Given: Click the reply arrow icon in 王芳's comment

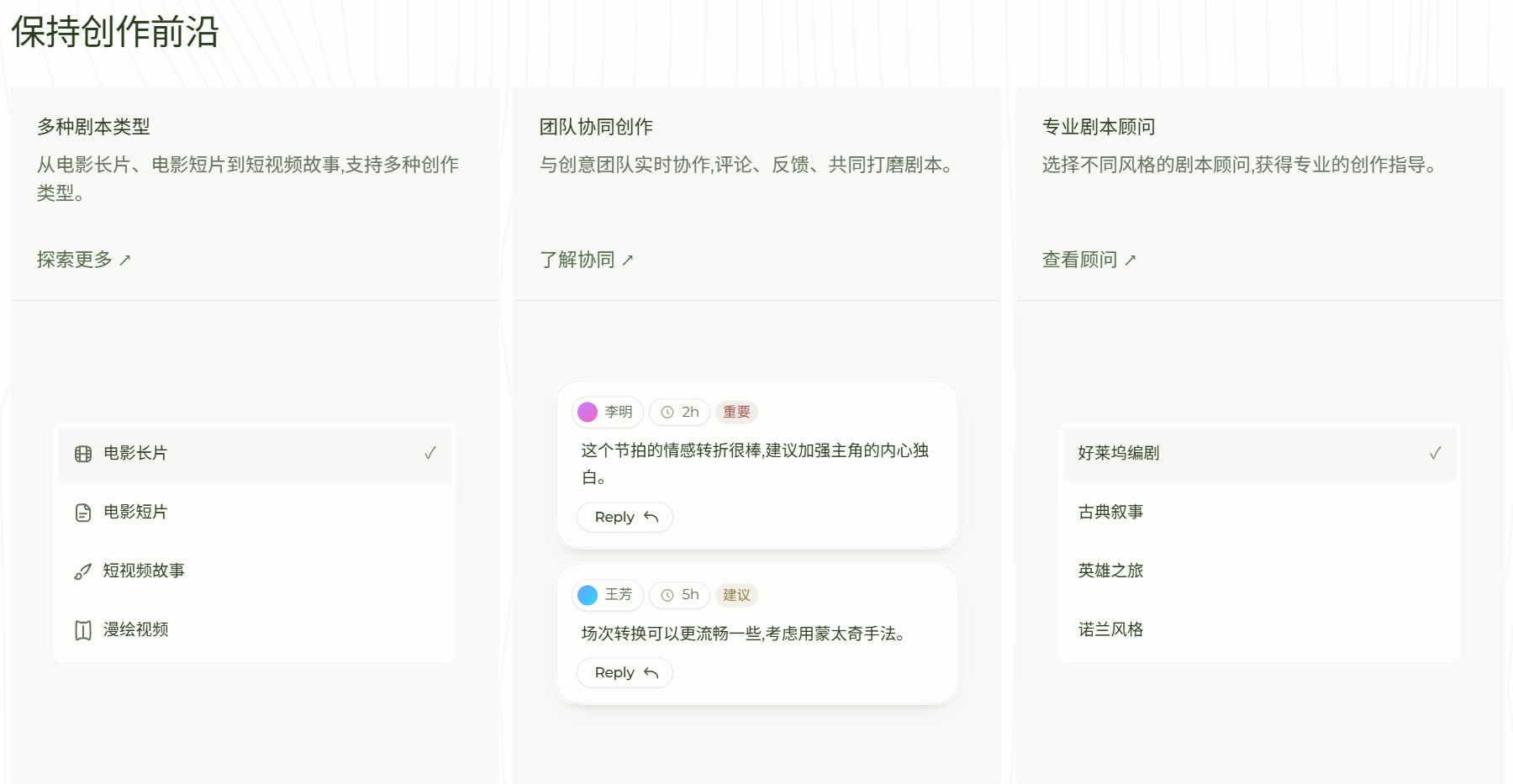Looking at the screenshot, I should pos(651,673).
